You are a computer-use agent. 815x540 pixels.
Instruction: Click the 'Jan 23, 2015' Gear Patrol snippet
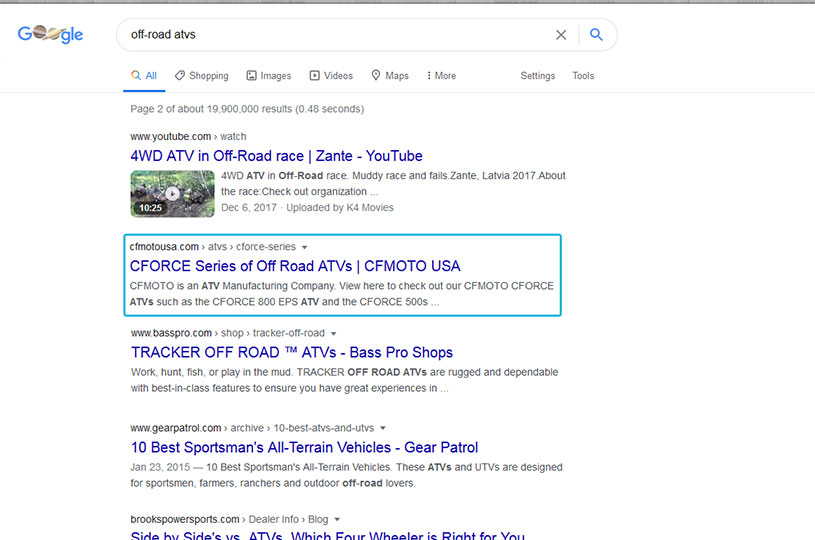coord(346,475)
